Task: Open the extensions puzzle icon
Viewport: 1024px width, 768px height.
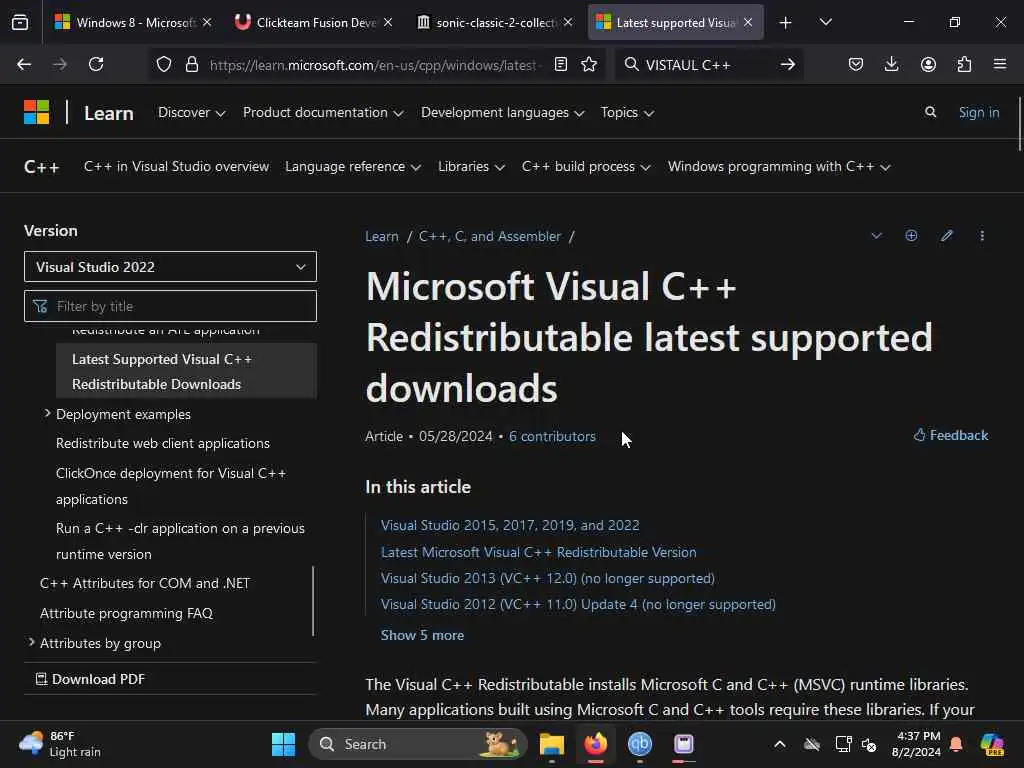Action: coord(964,64)
